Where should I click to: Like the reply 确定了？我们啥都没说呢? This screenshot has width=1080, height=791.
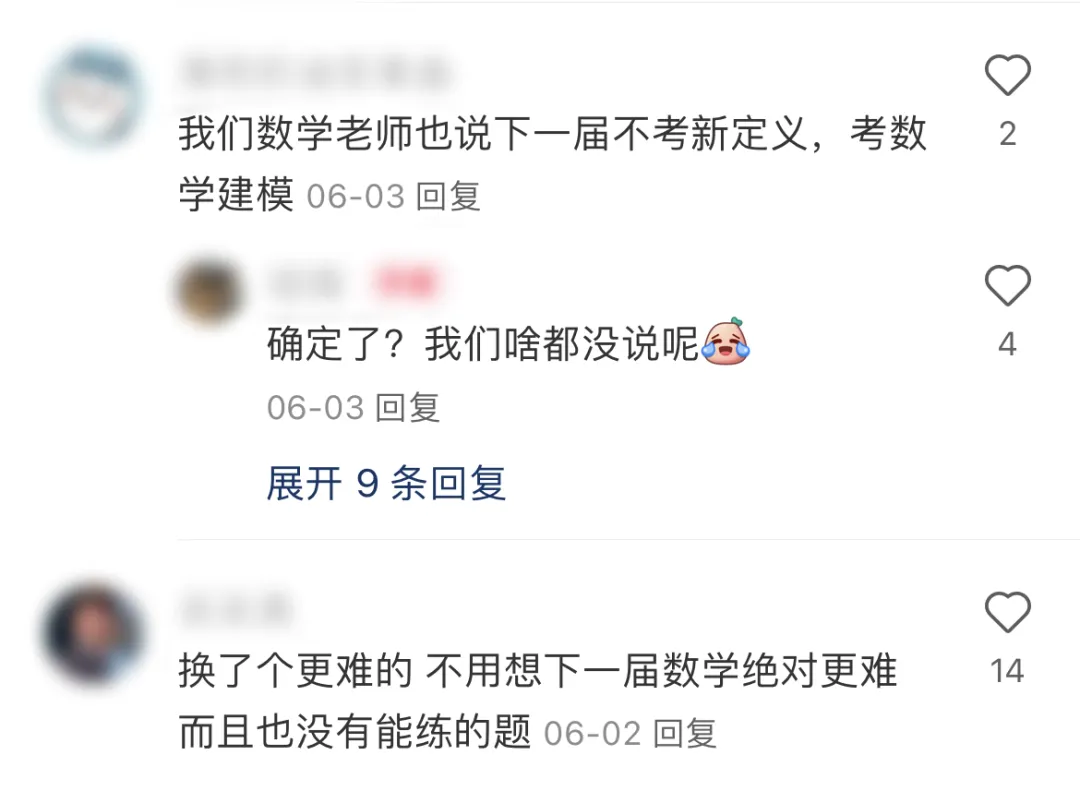(1007, 285)
